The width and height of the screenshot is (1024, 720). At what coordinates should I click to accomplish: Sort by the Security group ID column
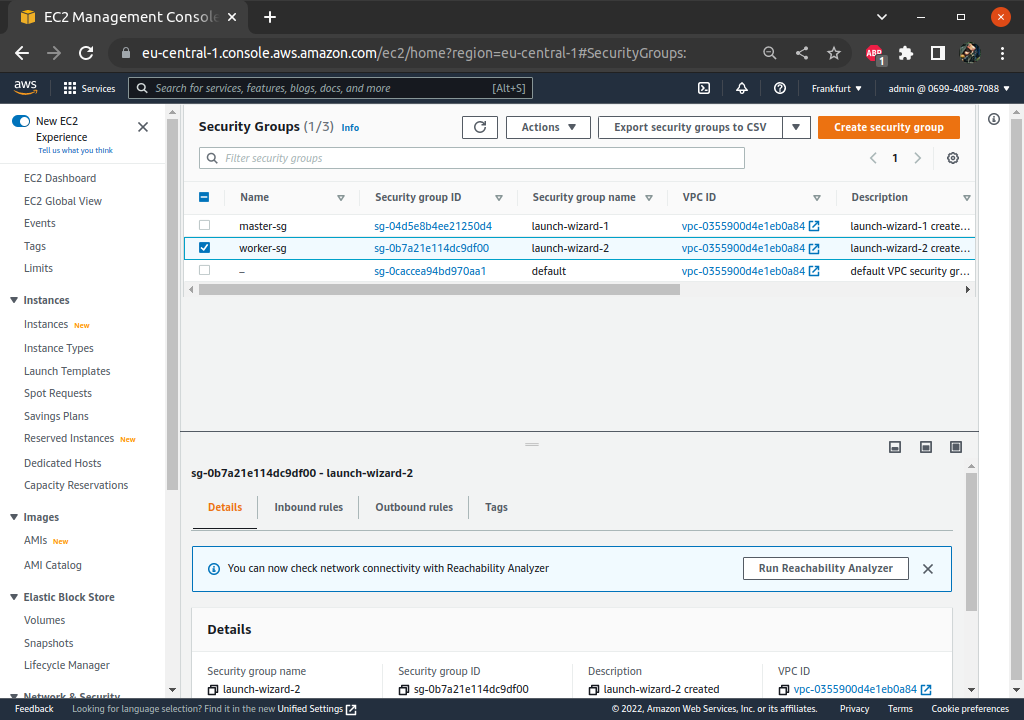(x=499, y=198)
